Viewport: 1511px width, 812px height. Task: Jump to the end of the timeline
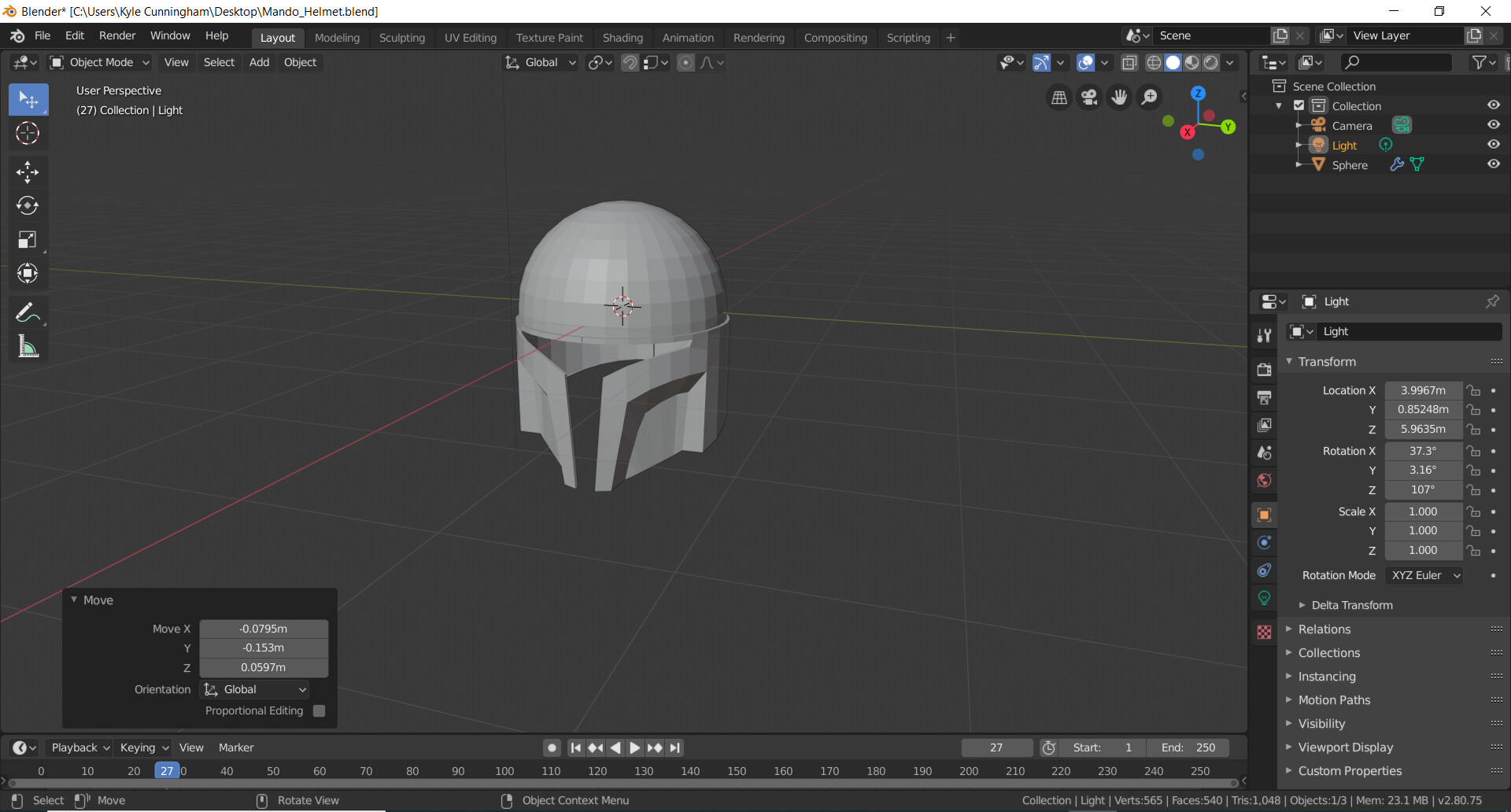point(675,747)
